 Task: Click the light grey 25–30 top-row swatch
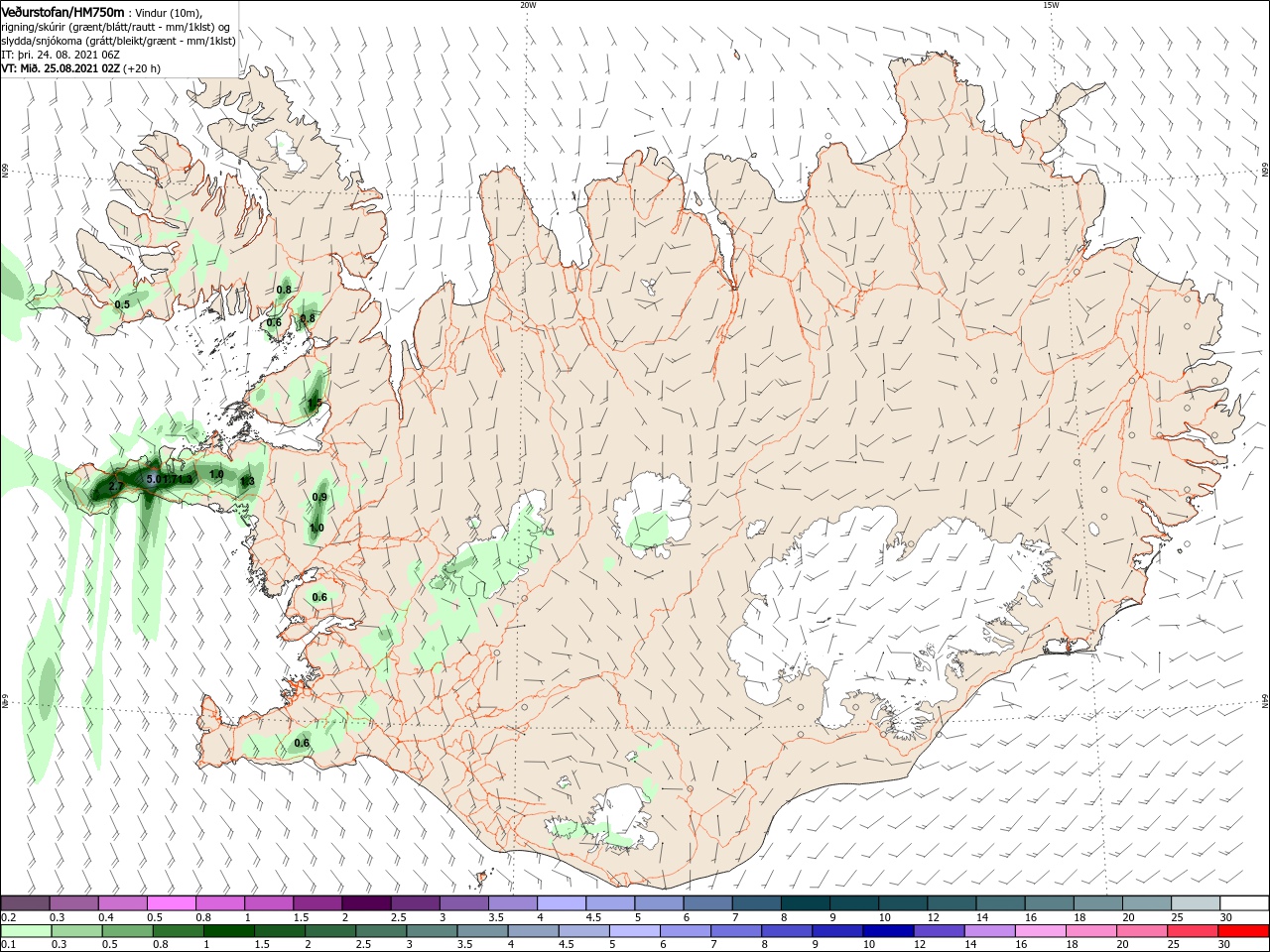click(x=1196, y=903)
